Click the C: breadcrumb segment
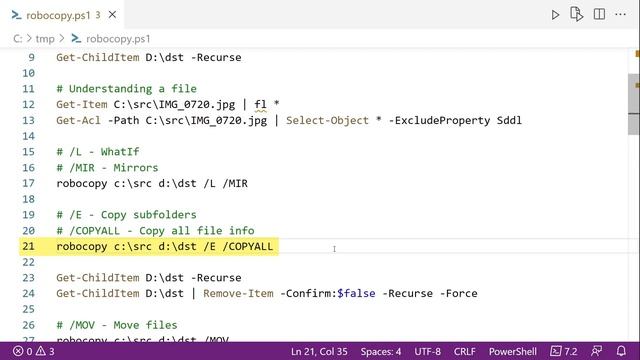 pyautogui.click(x=18, y=39)
